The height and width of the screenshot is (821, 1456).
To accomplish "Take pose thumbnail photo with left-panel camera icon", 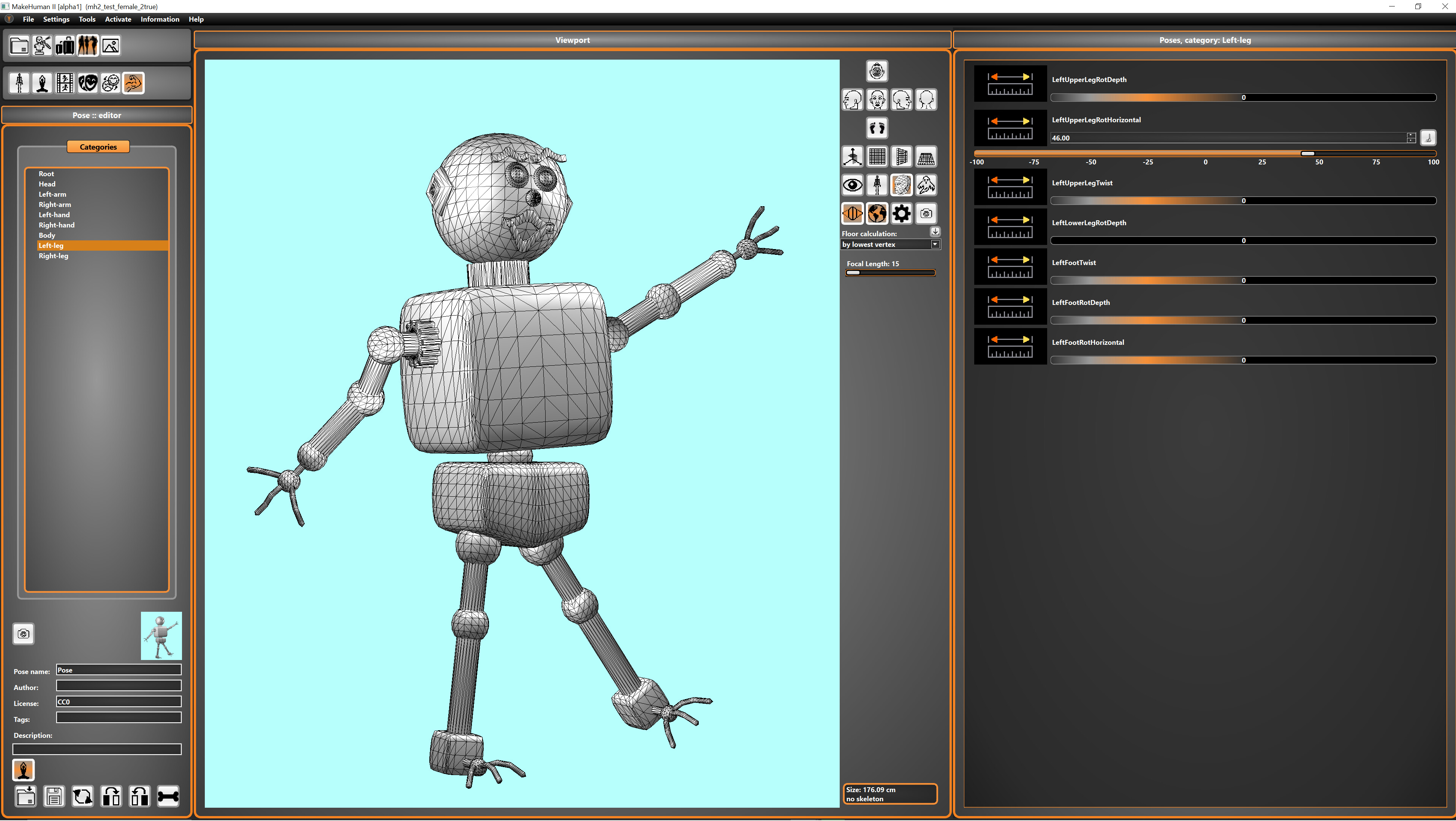I will coord(23,634).
